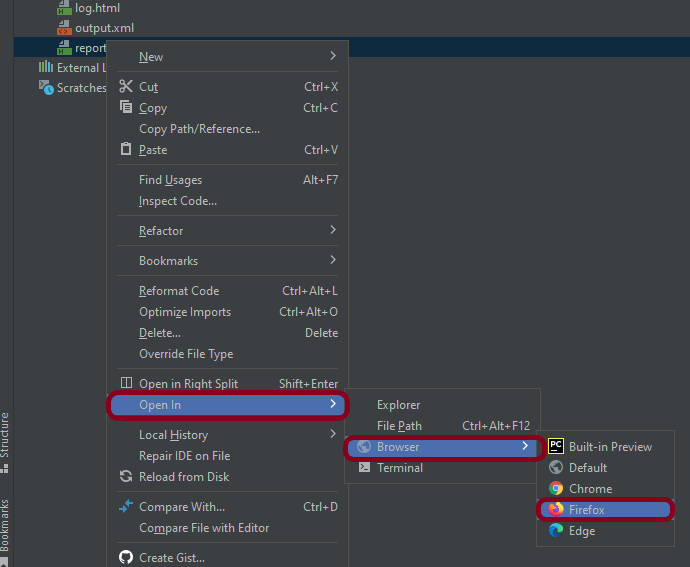Screen dimensions: 690x567
Task: Click the GitHub Create Gist icon
Action: 126,558
